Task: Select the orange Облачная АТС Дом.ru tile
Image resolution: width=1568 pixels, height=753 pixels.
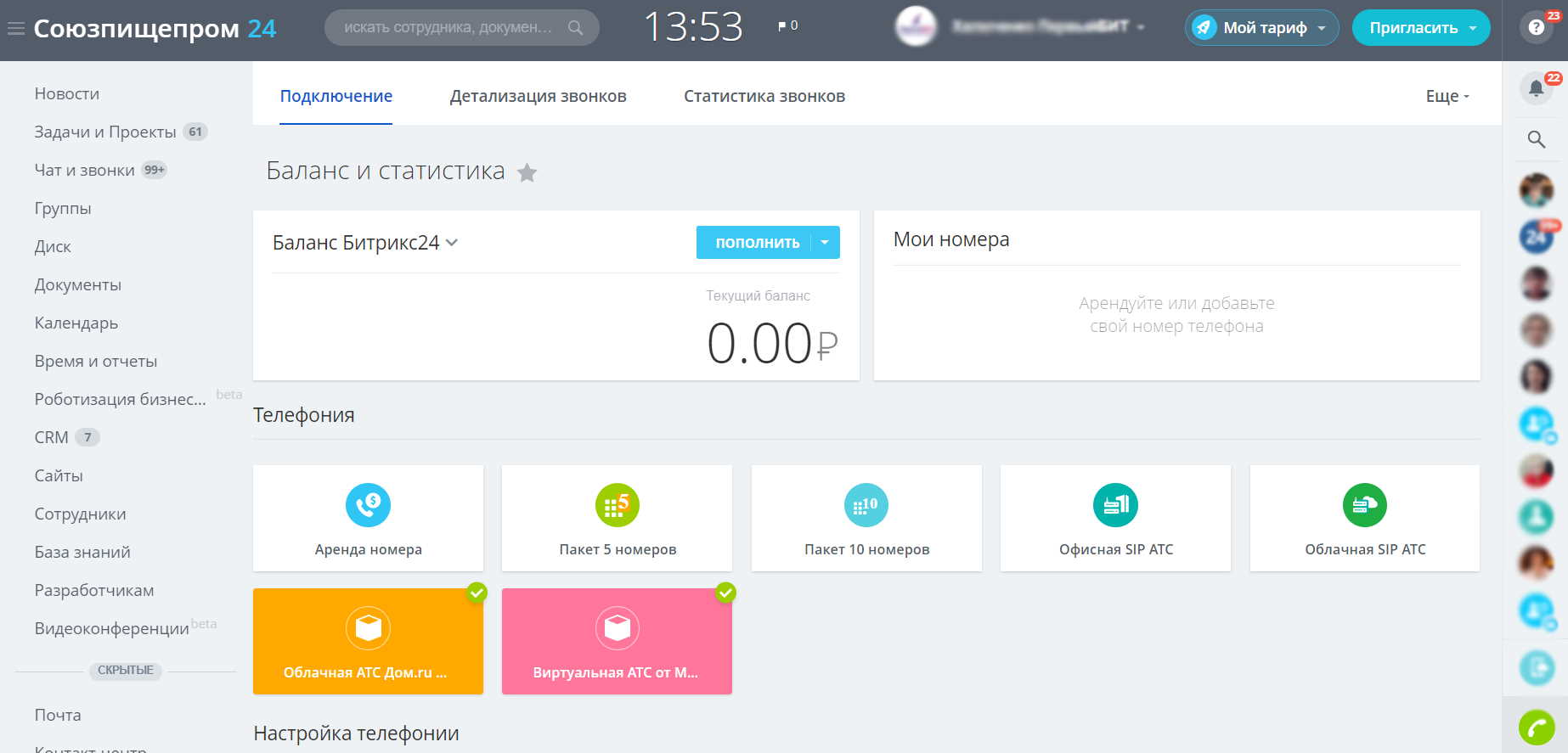Action: pyautogui.click(x=368, y=642)
